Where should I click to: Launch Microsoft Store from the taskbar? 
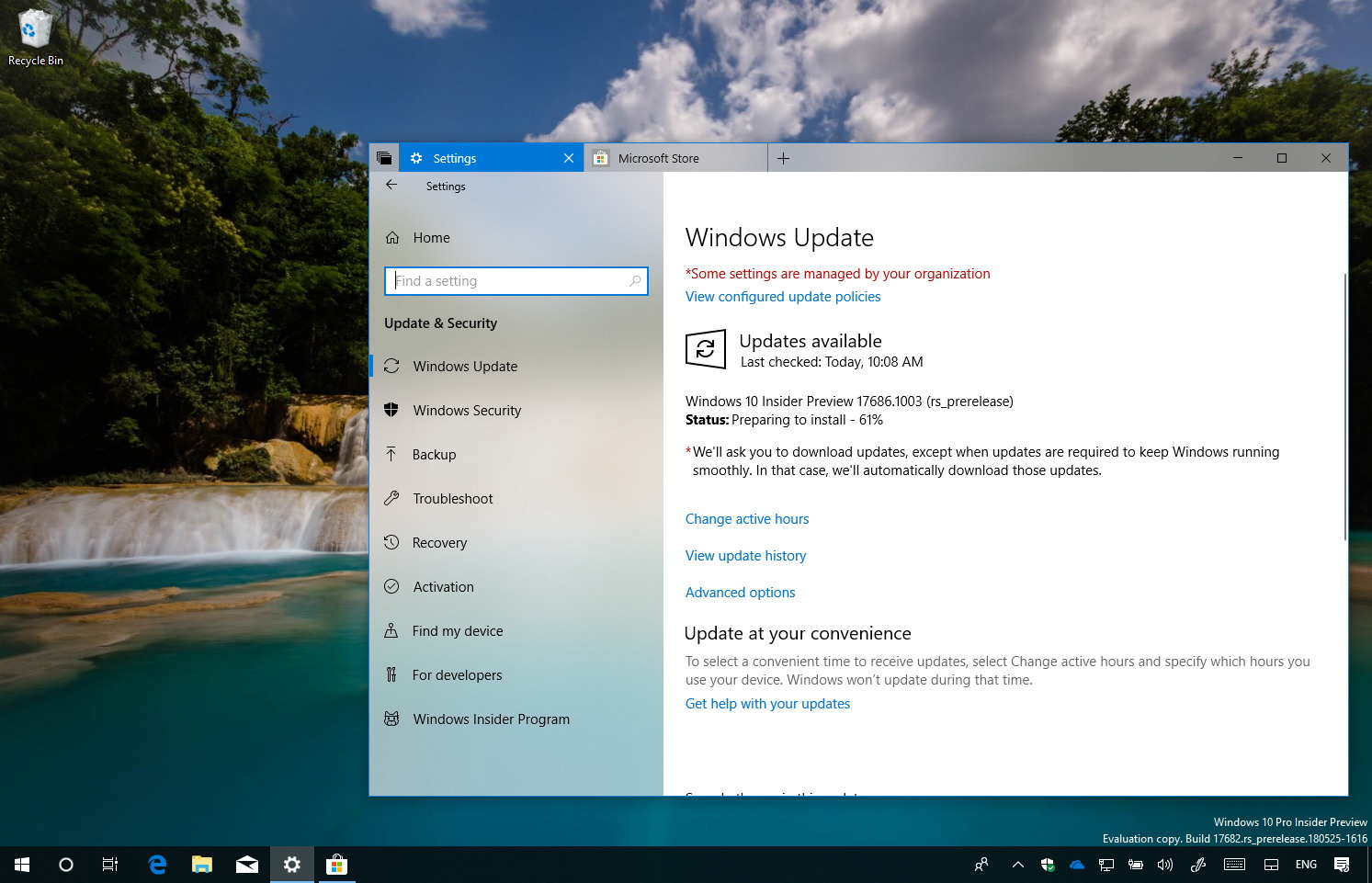pyautogui.click(x=336, y=864)
